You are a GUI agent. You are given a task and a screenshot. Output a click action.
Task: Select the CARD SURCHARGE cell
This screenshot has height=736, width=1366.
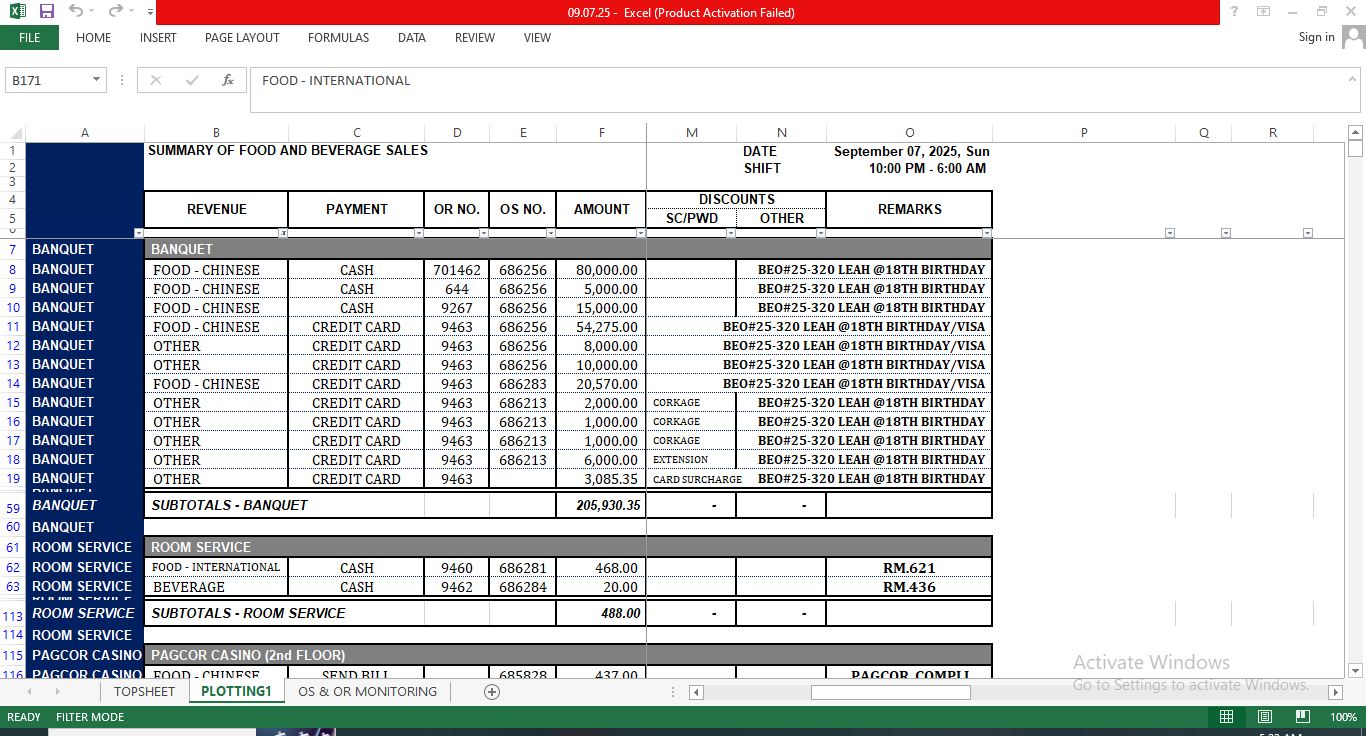click(x=691, y=479)
